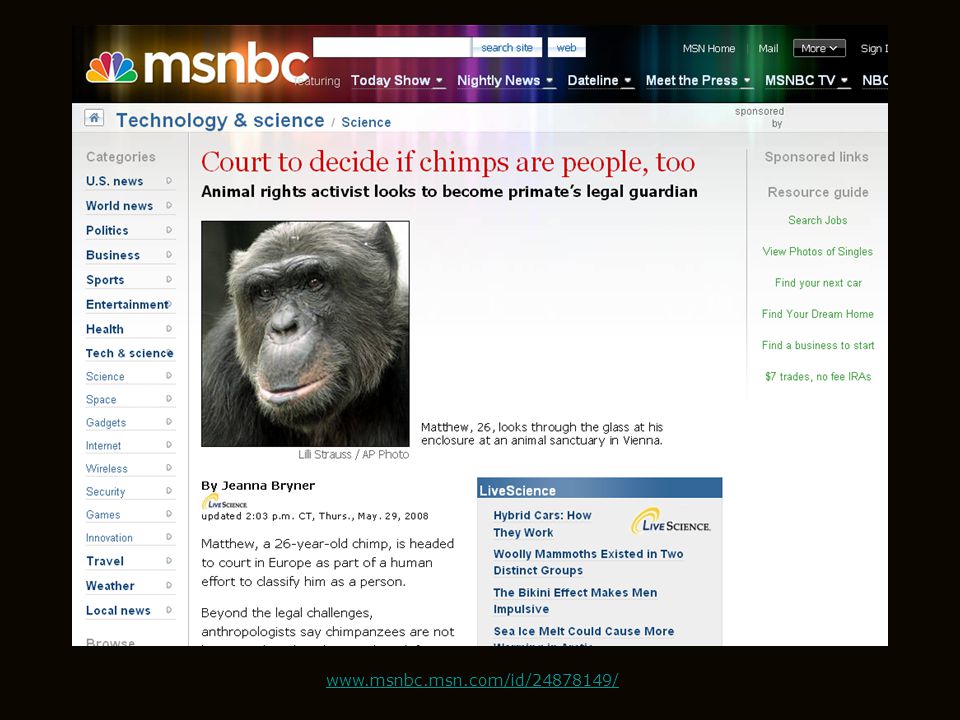Expand the Business category arrow
This screenshot has width=960, height=720.
[169, 254]
